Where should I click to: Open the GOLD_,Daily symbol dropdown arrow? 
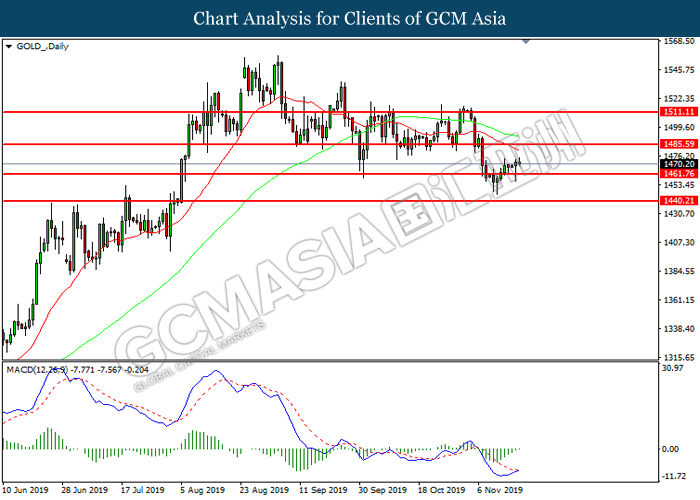(8, 46)
